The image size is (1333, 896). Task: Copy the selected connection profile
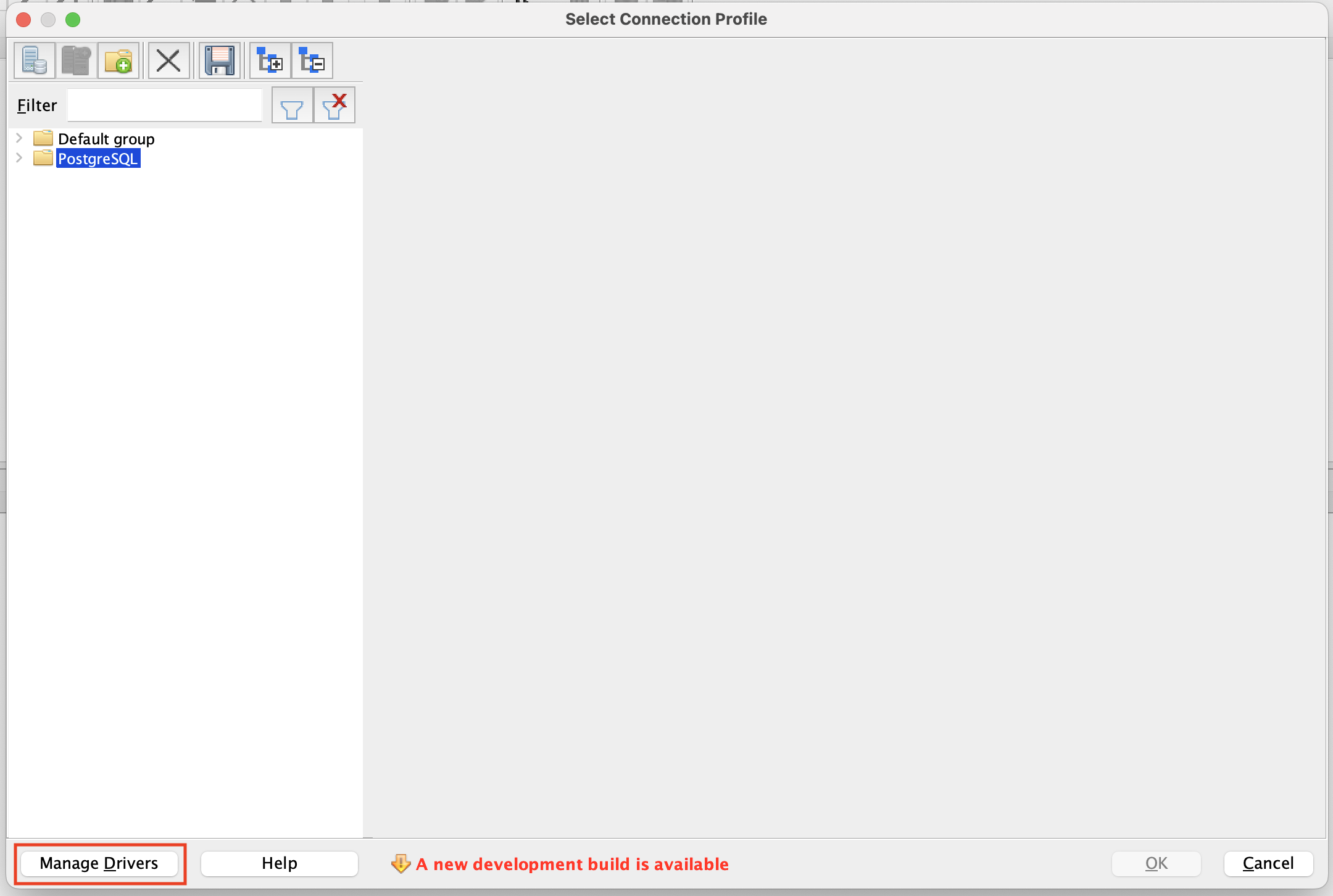tap(77, 60)
